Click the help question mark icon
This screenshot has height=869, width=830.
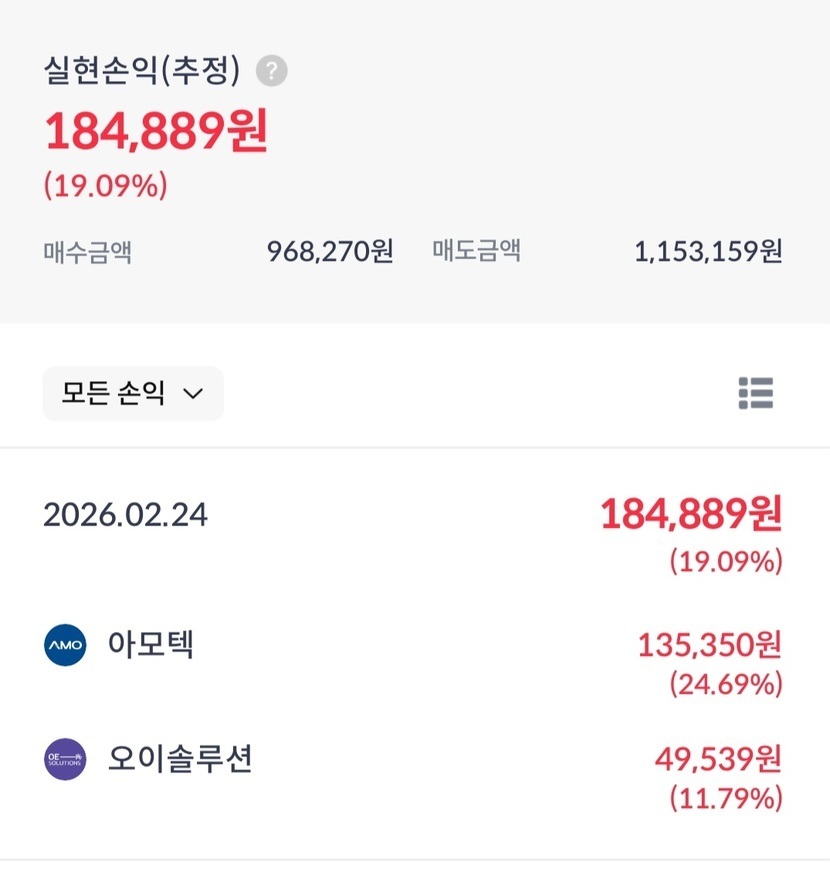tap(271, 71)
